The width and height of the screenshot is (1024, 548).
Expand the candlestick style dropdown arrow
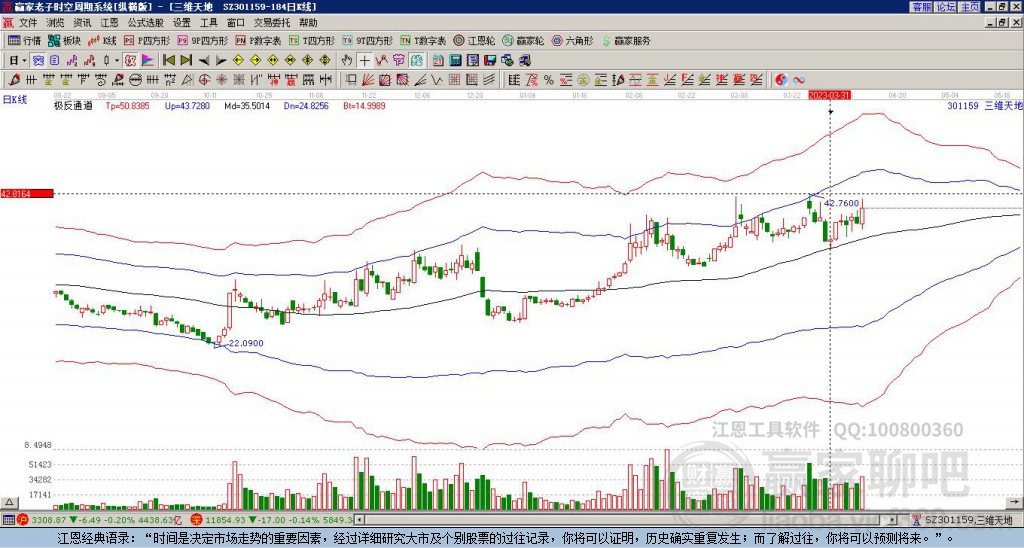click(x=117, y=61)
